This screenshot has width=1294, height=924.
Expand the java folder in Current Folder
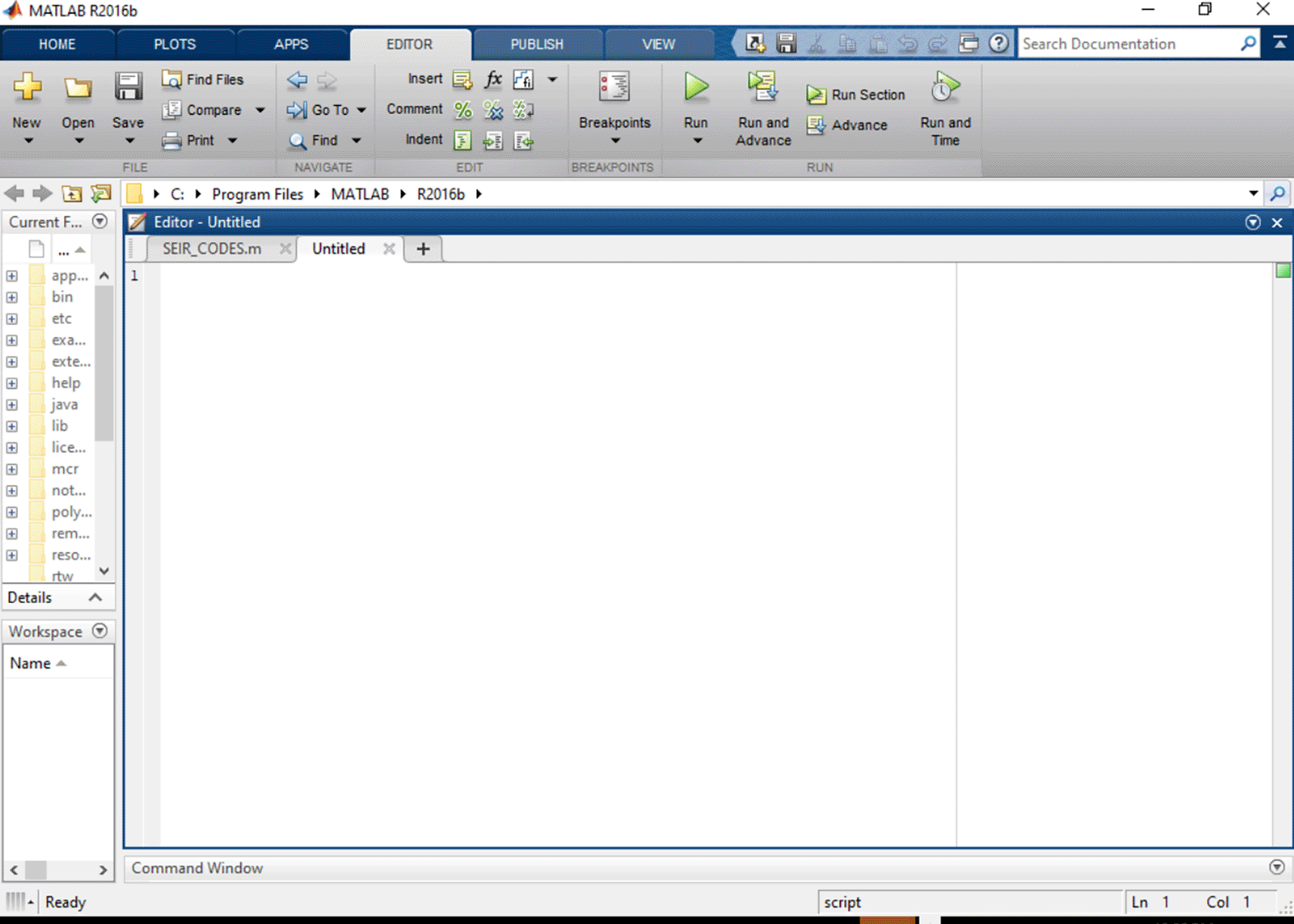12,405
